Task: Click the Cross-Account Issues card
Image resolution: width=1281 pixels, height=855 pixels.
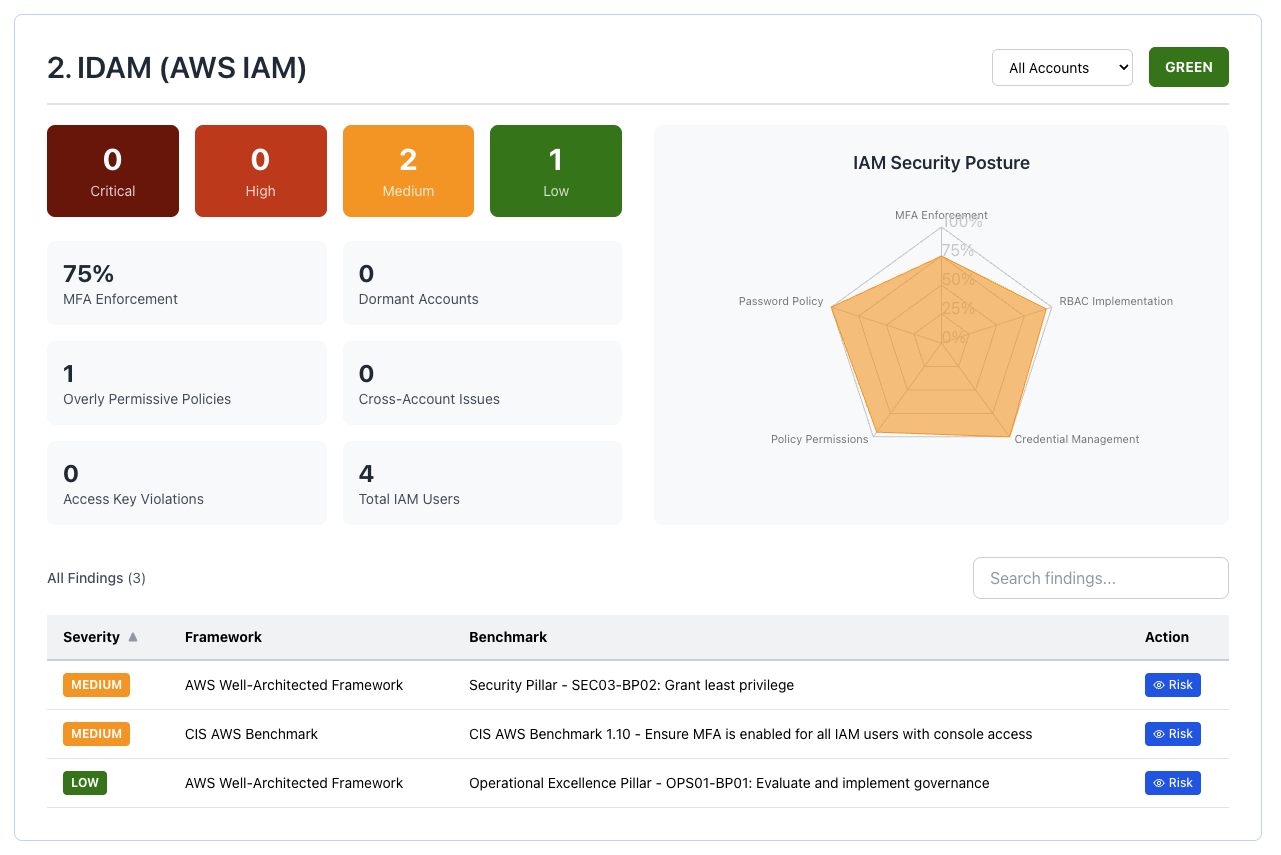Action: coord(482,383)
